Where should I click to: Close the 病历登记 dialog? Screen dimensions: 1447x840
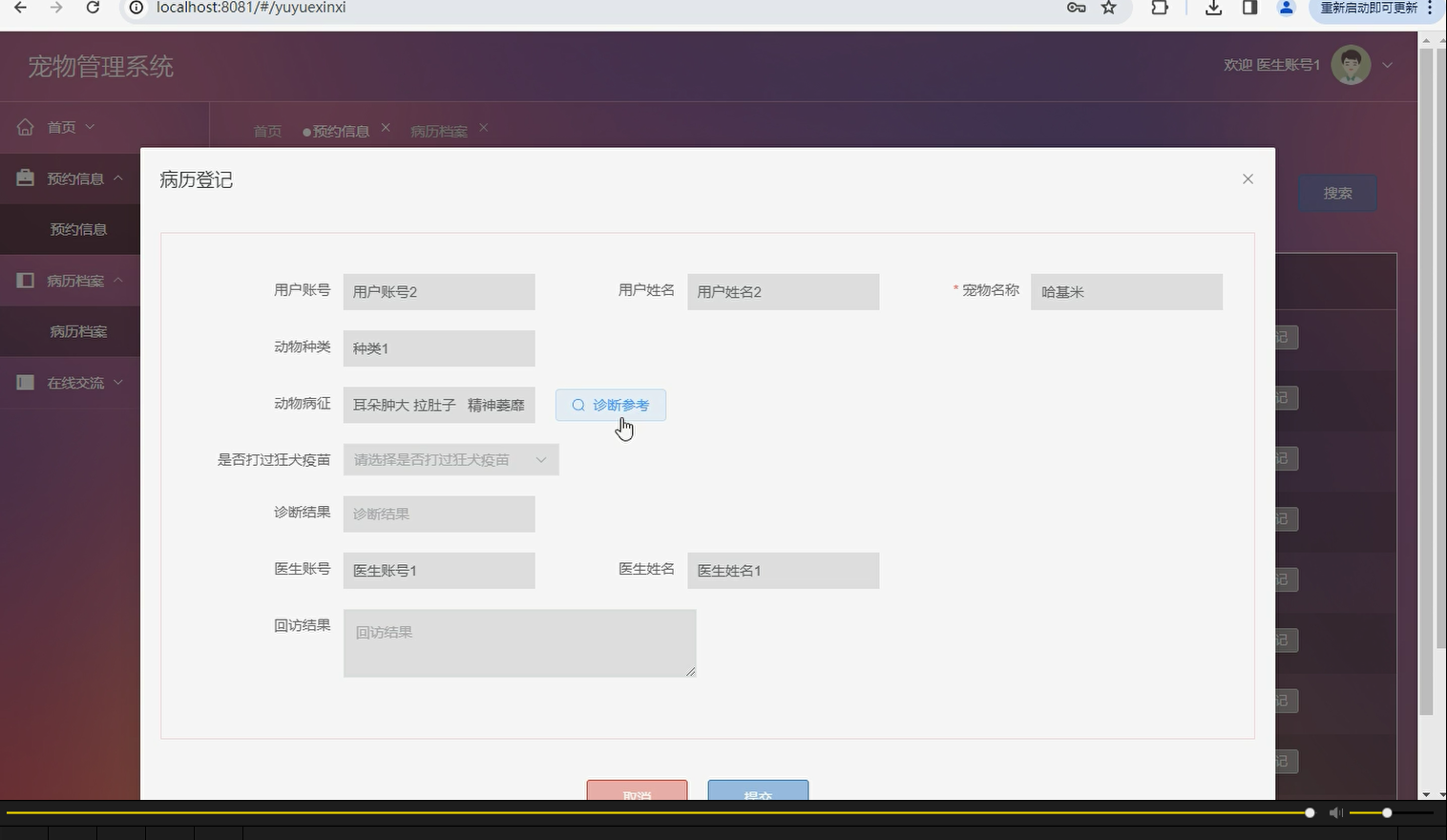click(1248, 178)
